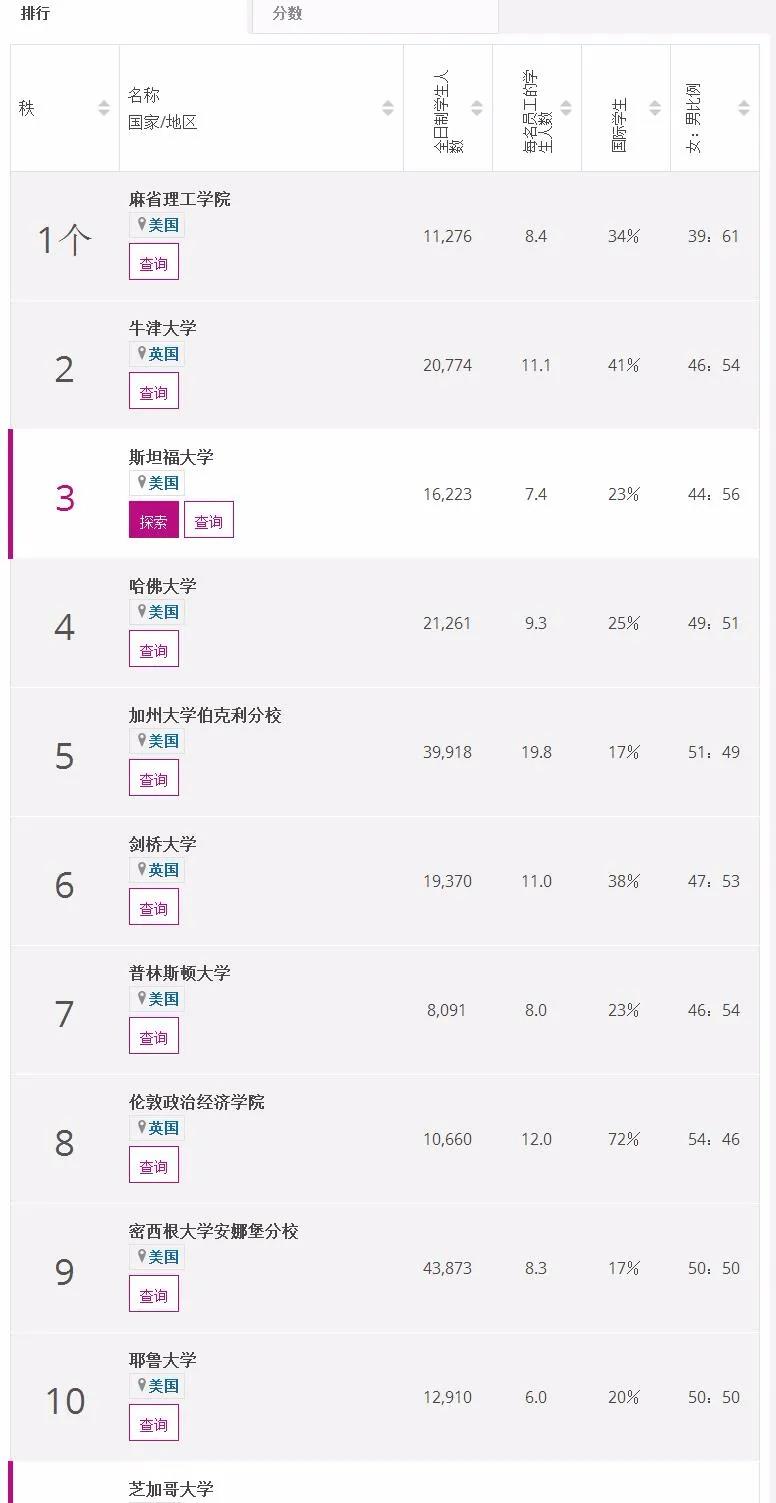Viewport: 776px width, 1503px height.
Task: Sort the 女：男比例 column
Action: point(744,108)
